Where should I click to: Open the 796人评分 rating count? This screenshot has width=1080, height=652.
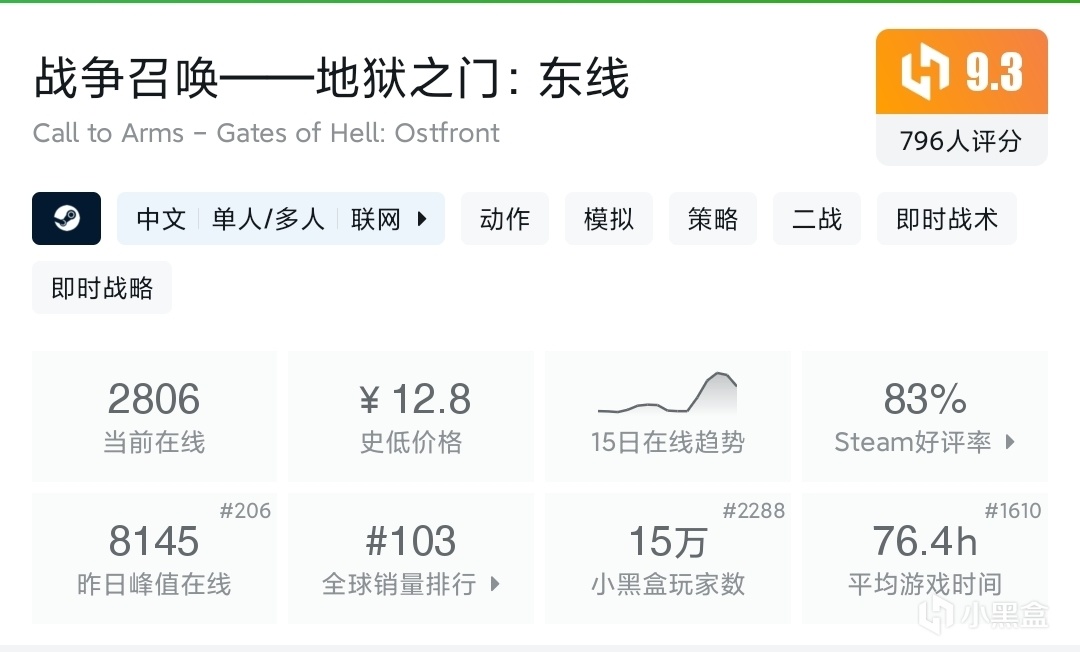click(x=961, y=141)
